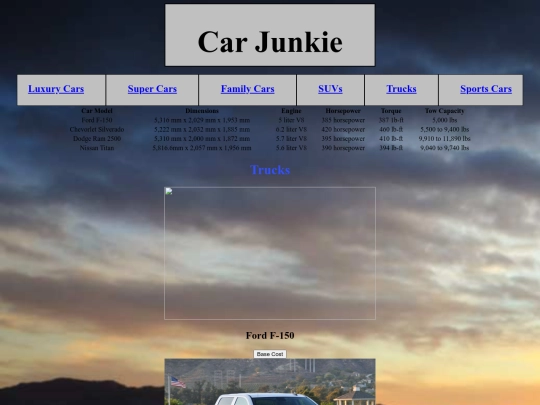The height and width of the screenshot is (405, 540).
Task: Click the Chevorlet Silverado dimensions cell
Action: 202,129
